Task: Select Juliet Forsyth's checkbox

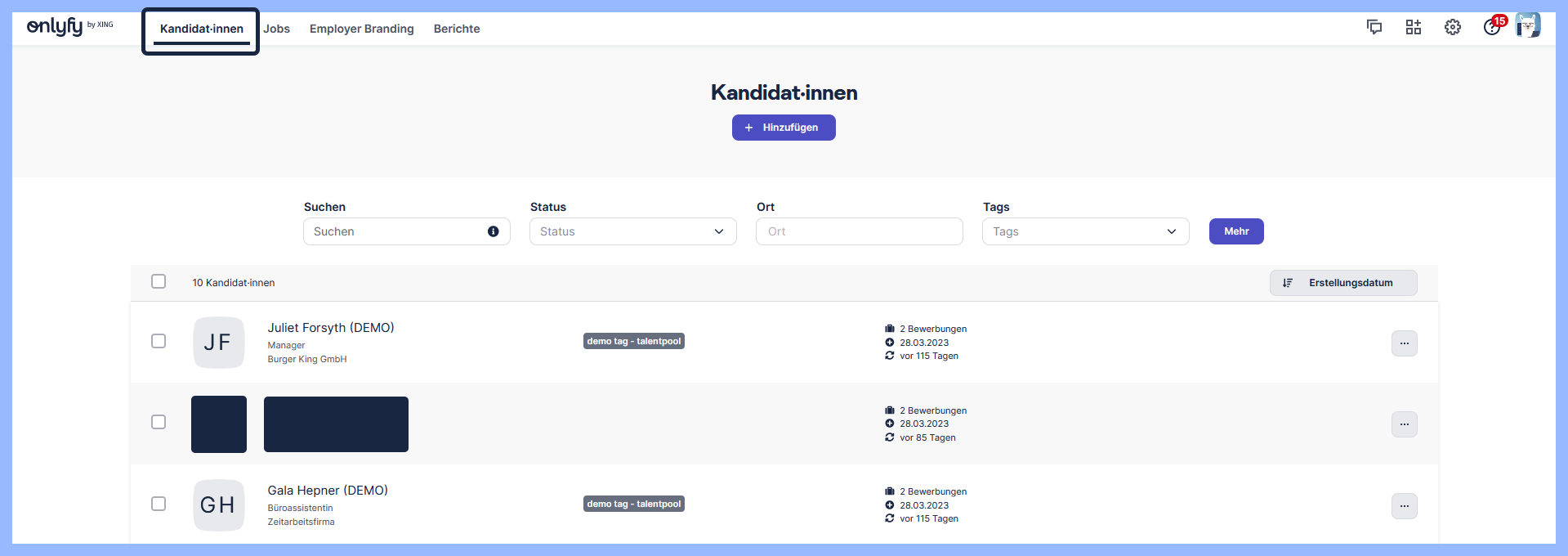Action: coord(159,341)
